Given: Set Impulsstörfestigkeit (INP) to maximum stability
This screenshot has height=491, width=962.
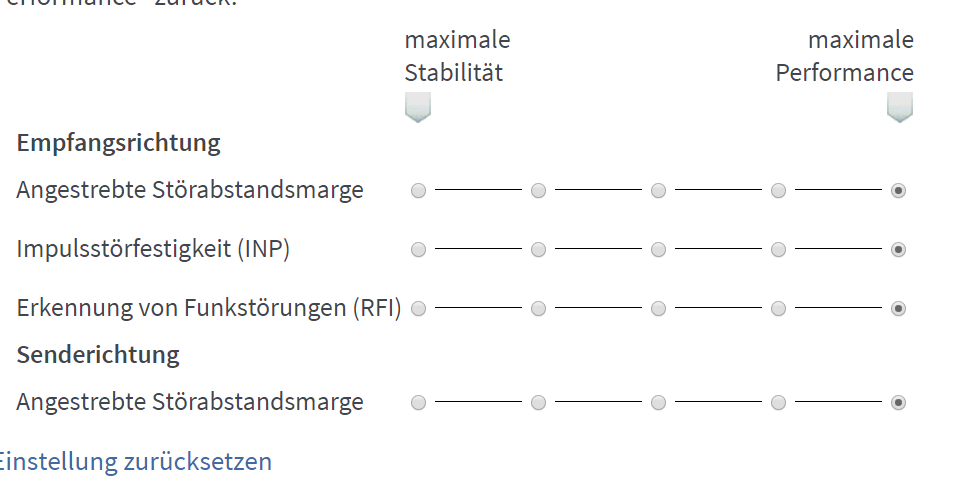Looking at the screenshot, I should coord(418,249).
